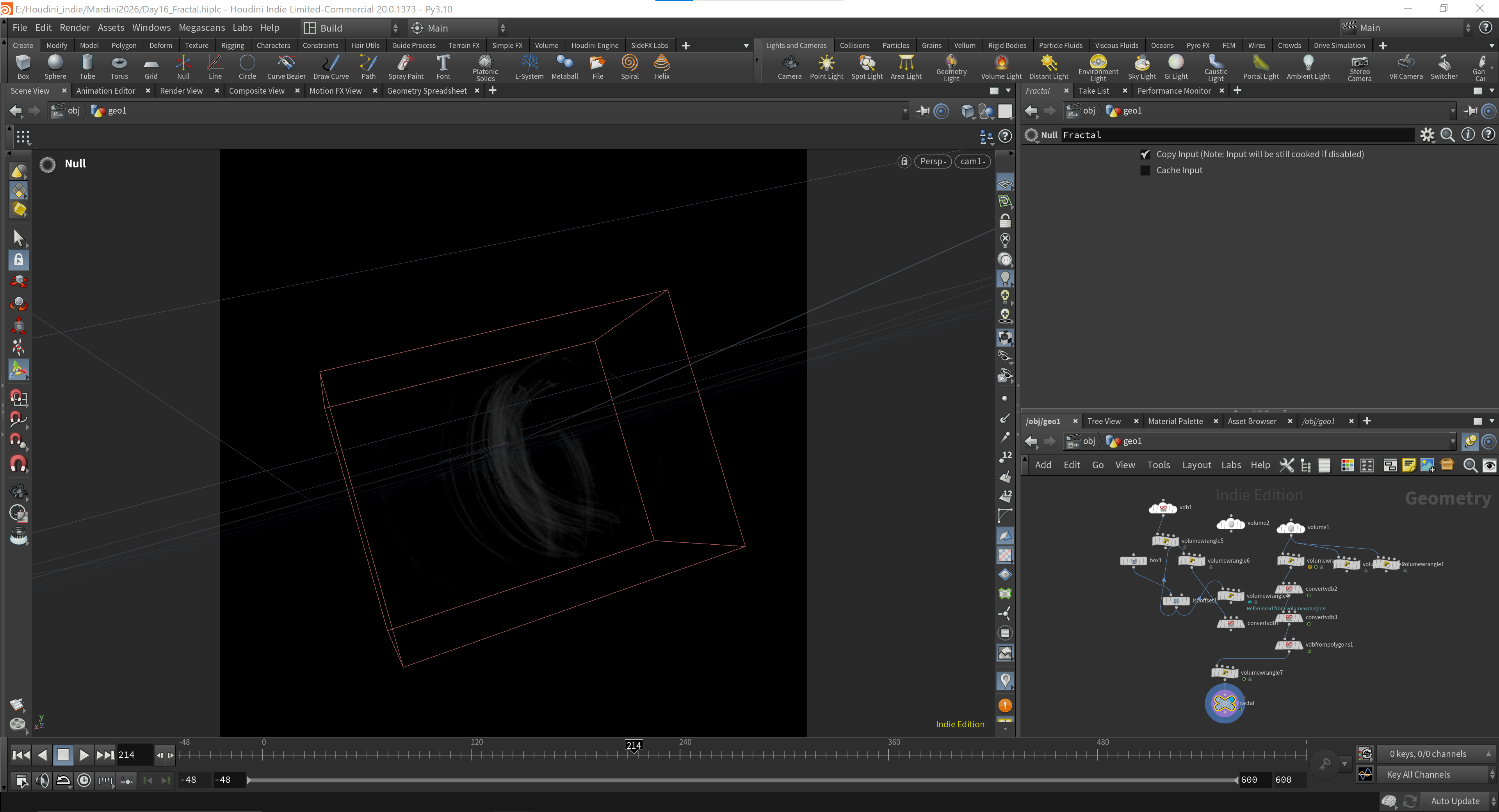Open the Spray Paint tool
1499x812 pixels.
406,67
